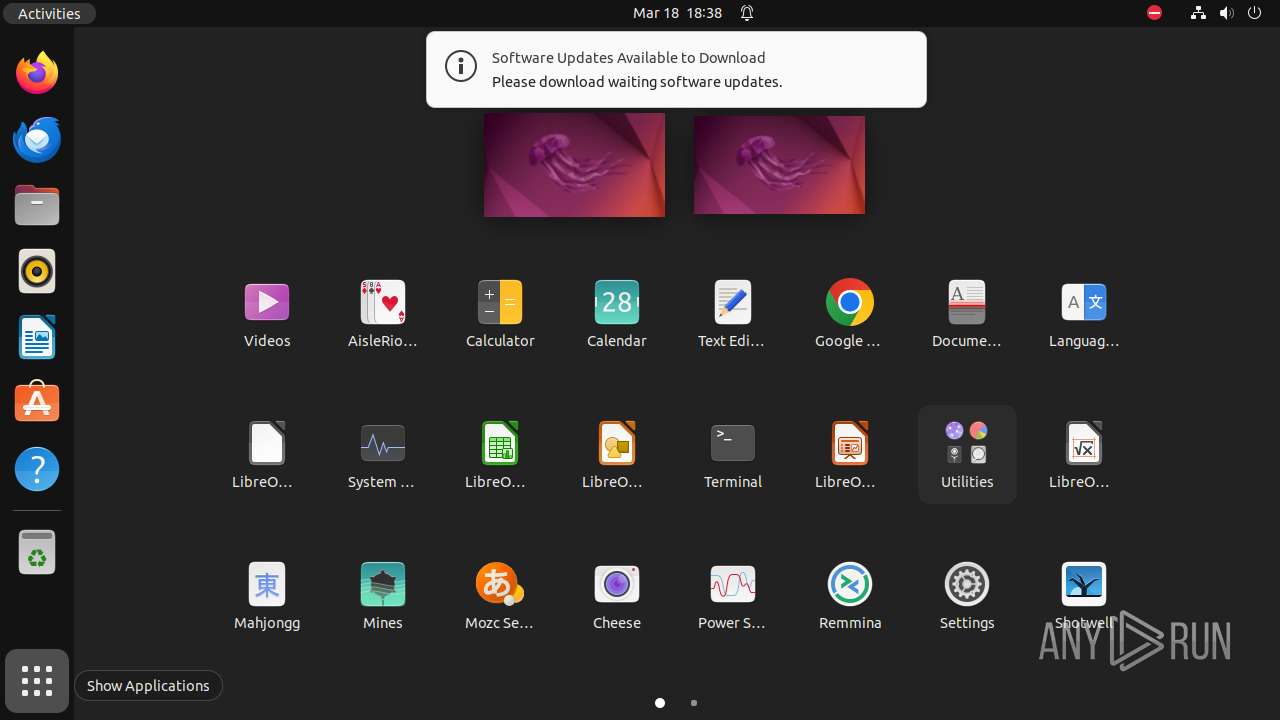Select the first workspace thumbnail
Viewport: 1280px width, 720px height.
(574, 165)
